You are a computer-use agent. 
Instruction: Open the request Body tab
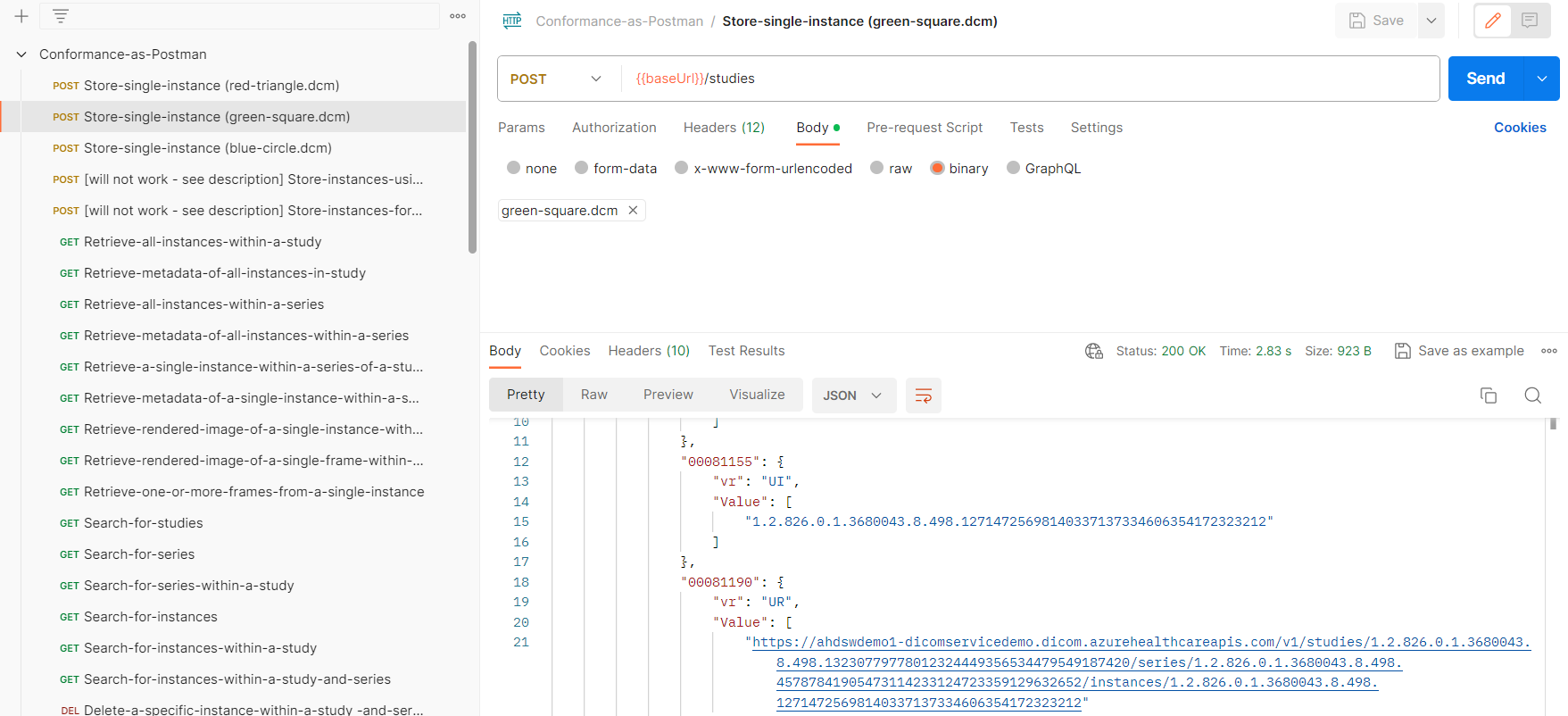point(817,128)
